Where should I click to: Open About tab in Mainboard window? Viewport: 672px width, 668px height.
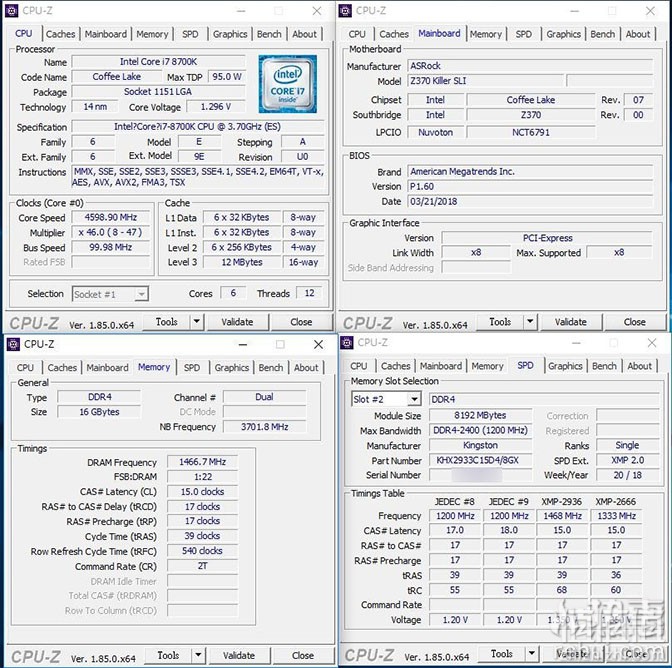pos(638,34)
